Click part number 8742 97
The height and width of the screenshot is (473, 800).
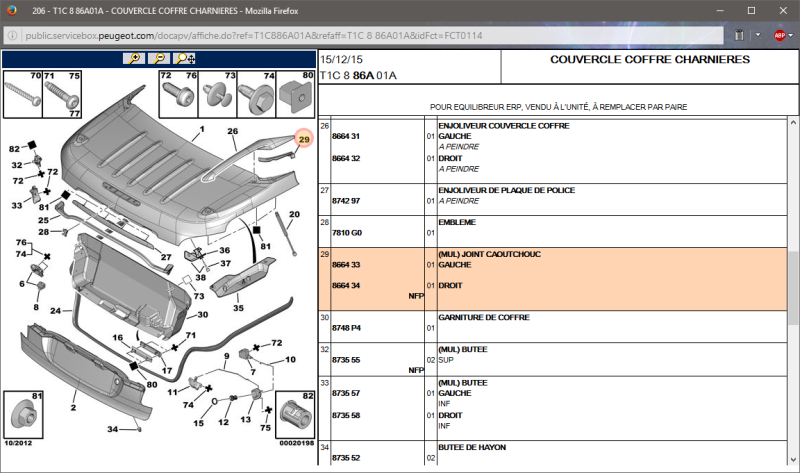tap(346, 201)
